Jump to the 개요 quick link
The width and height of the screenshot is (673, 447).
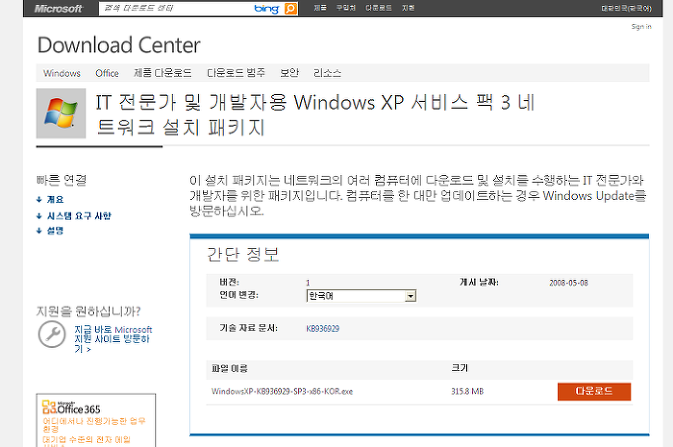[55, 200]
